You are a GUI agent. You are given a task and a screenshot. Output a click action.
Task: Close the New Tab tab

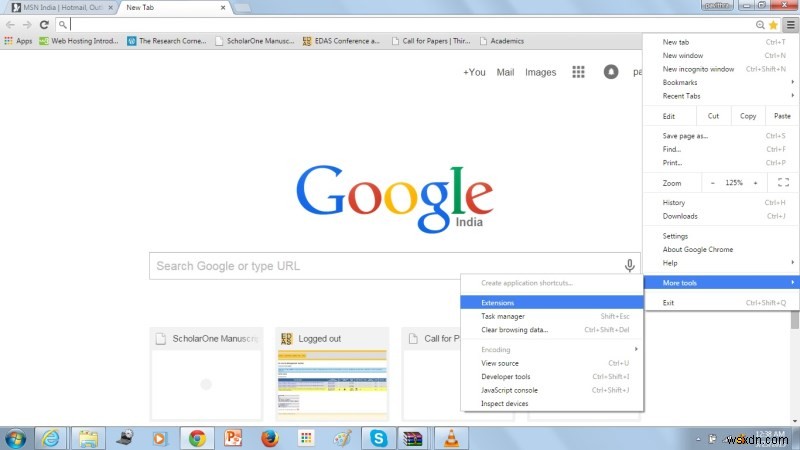[x=223, y=8]
